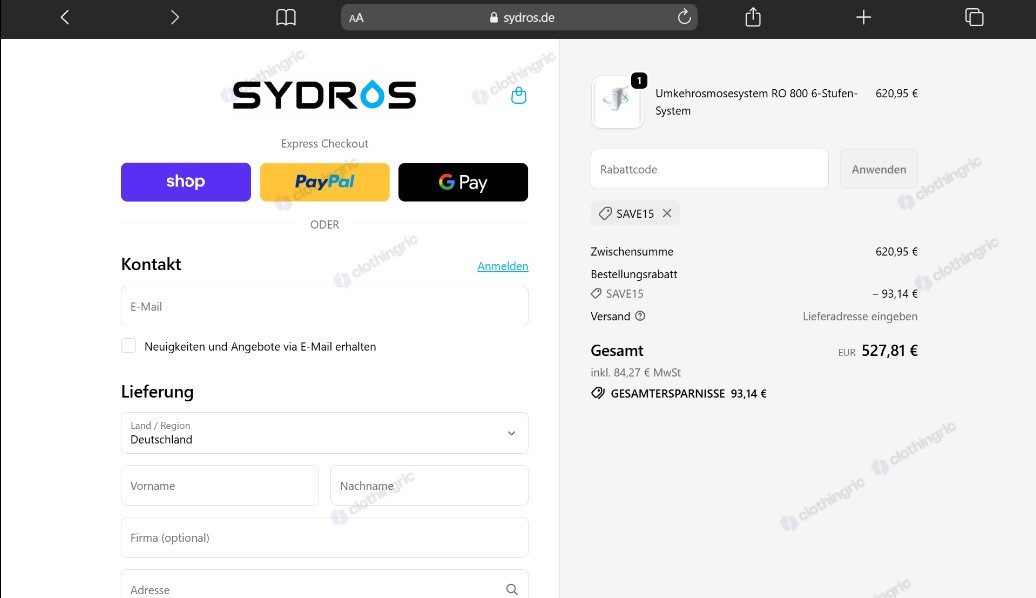
Task: Focus the Nachname field
Action: [429, 486]
